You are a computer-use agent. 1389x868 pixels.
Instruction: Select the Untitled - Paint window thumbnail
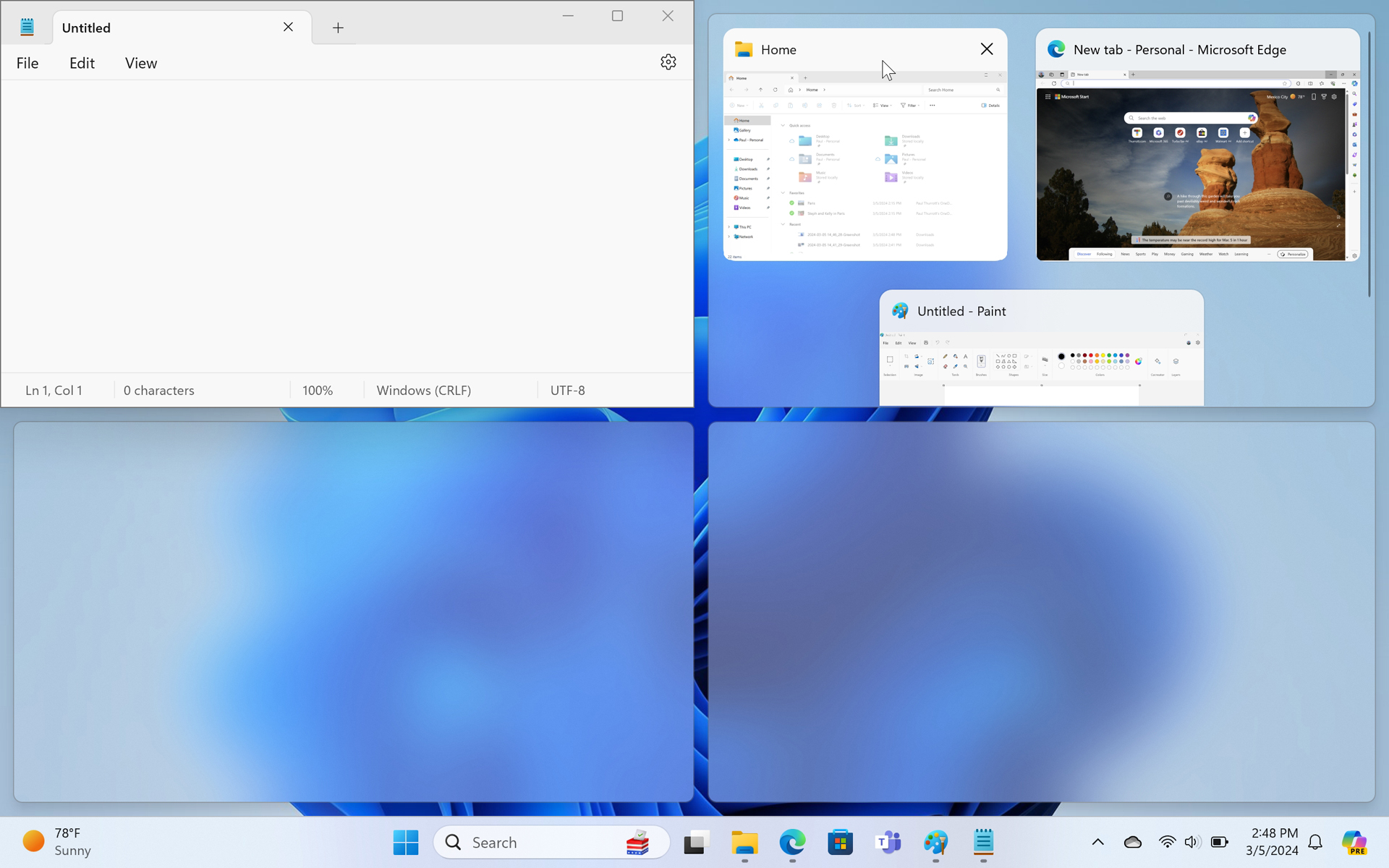pos(1041,354)
